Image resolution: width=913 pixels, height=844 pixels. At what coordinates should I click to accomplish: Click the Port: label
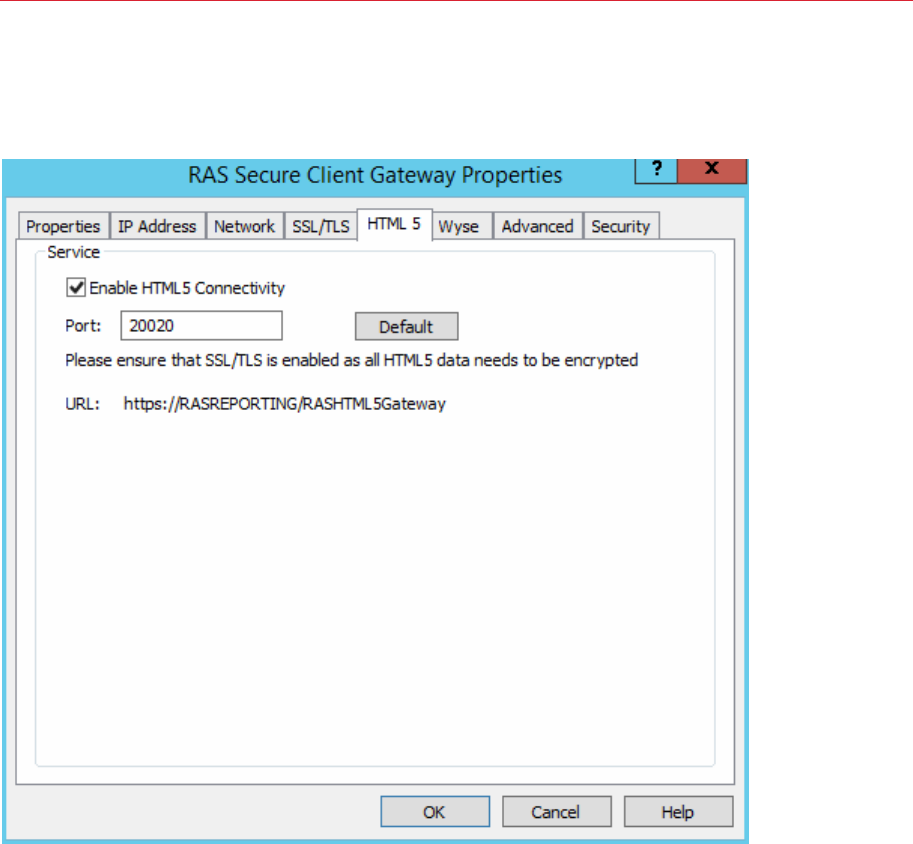coord(83,326)
